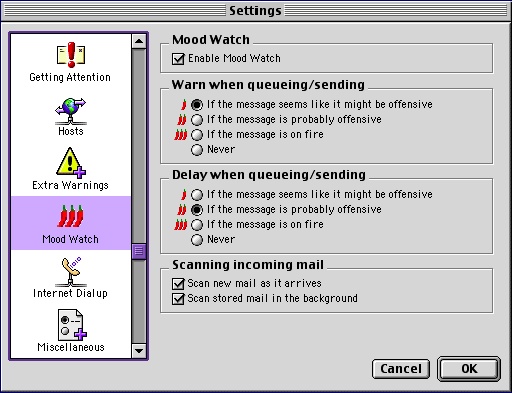Select Delay if the message is on fire
The image size is (512, 393).
197,225
